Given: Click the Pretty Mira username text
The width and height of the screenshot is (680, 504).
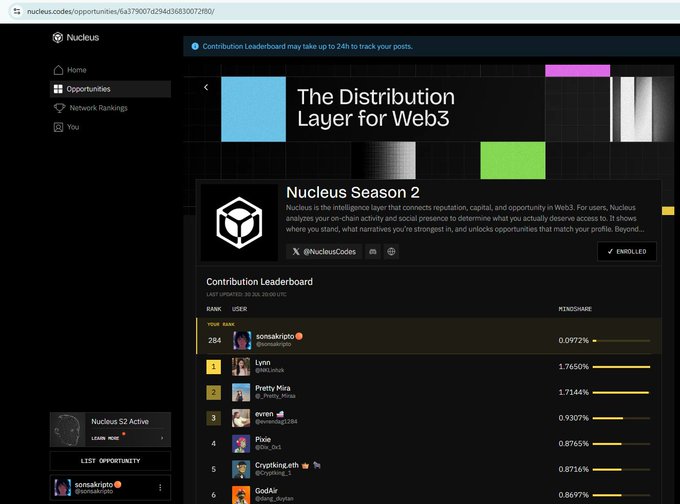Looking at the screenshot, I should tap(273, 388).
